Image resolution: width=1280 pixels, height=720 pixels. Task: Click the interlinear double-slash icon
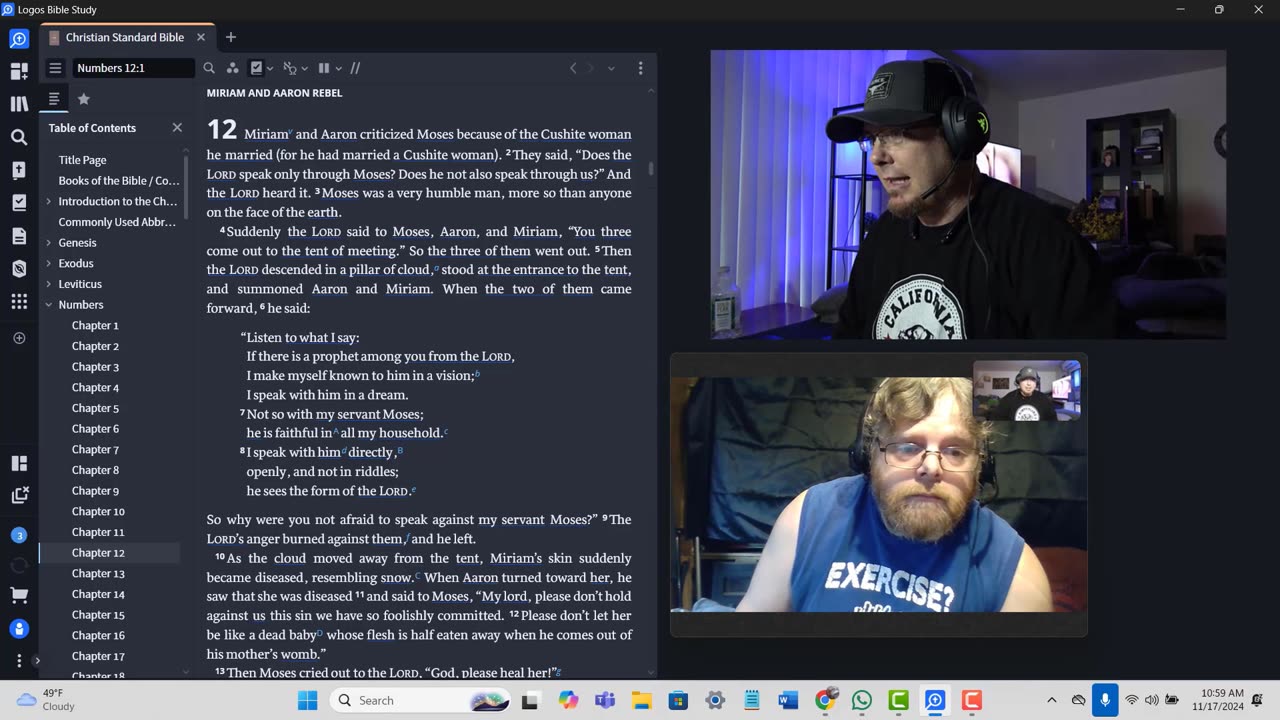coord(355,68)
